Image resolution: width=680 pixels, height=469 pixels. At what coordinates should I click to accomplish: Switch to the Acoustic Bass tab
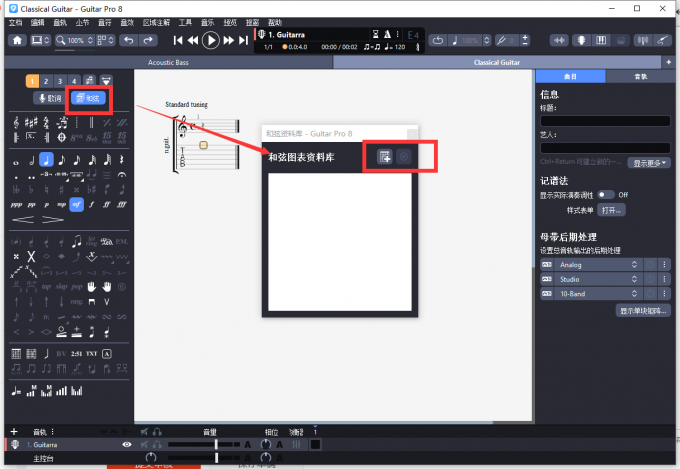(x=168, y=62)
